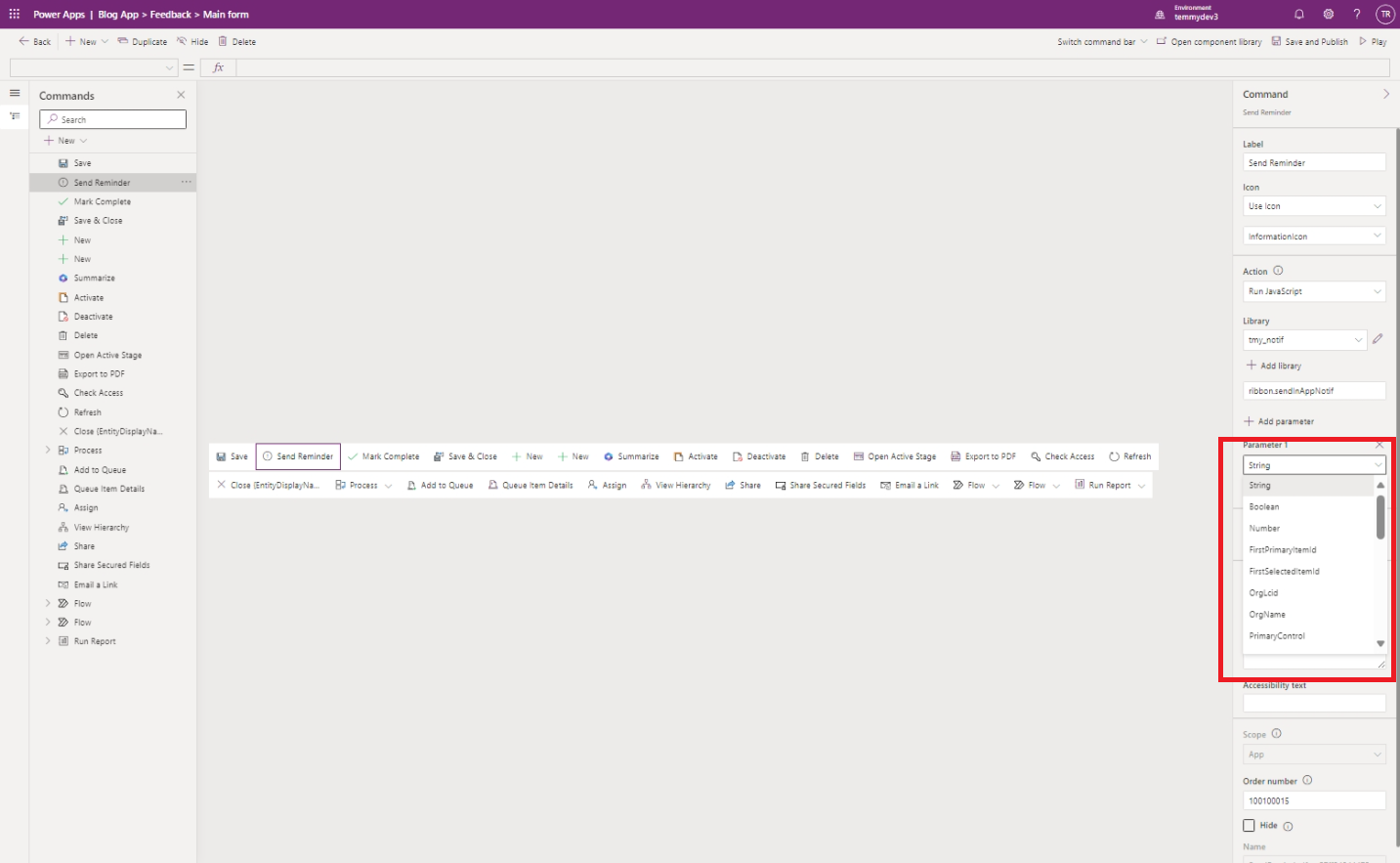Collapse the Command properties pane chevron
Image resolution: width=1400 pixels, height=863 pixels.
coord(1385,94)
